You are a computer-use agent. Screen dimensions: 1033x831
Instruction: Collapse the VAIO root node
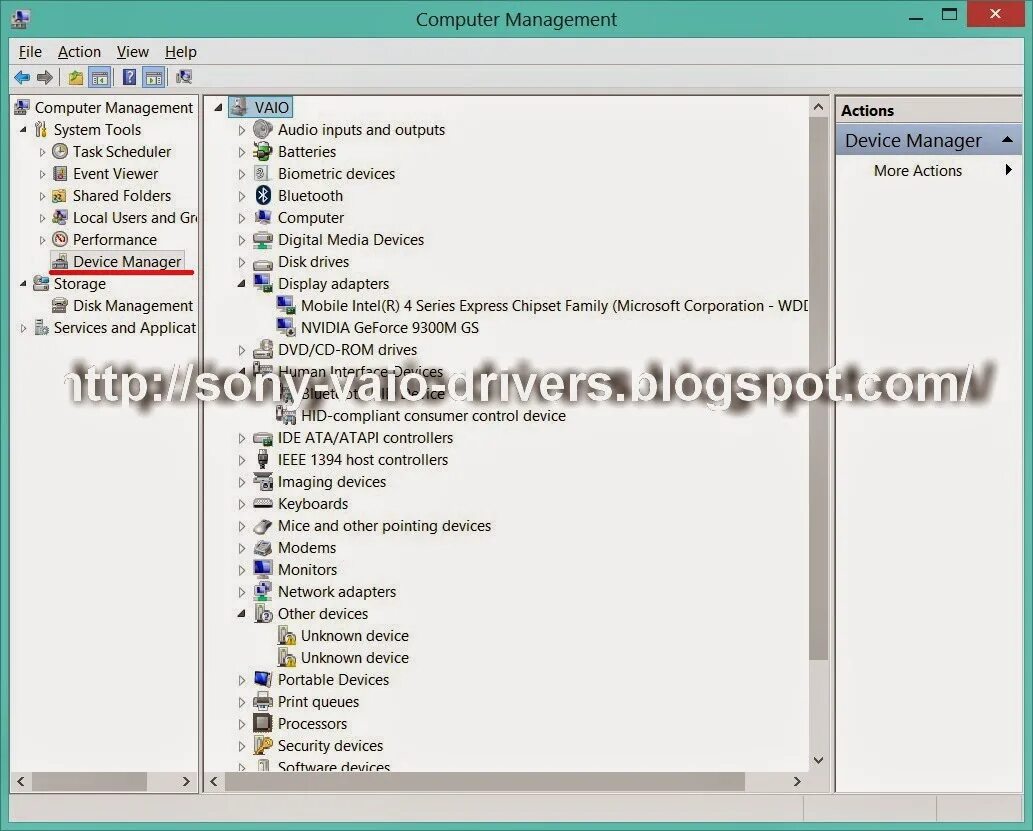[219, 107]
